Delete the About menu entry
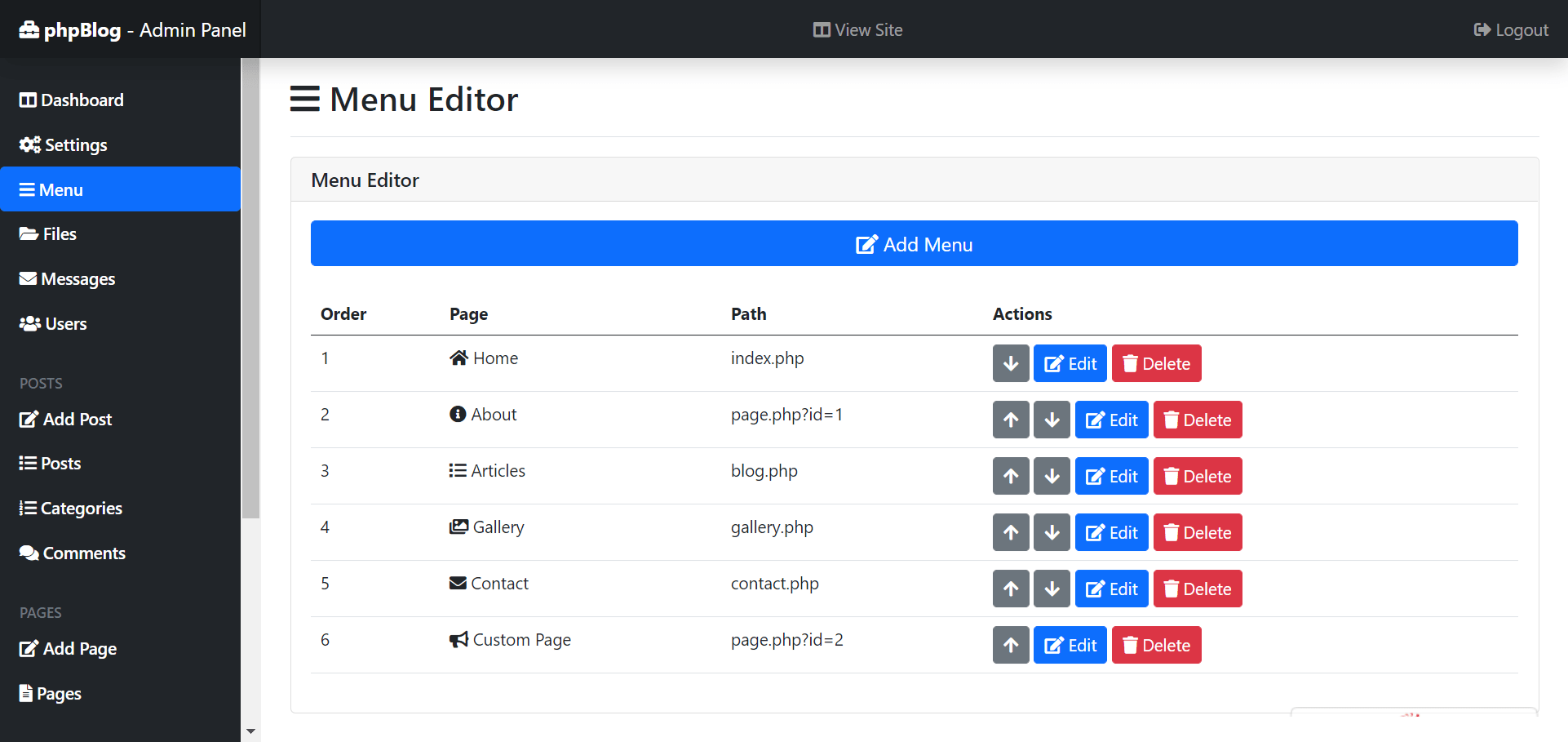Image resolution: width=1568 pixels, height=742 pixels. tap(1197, 420)
